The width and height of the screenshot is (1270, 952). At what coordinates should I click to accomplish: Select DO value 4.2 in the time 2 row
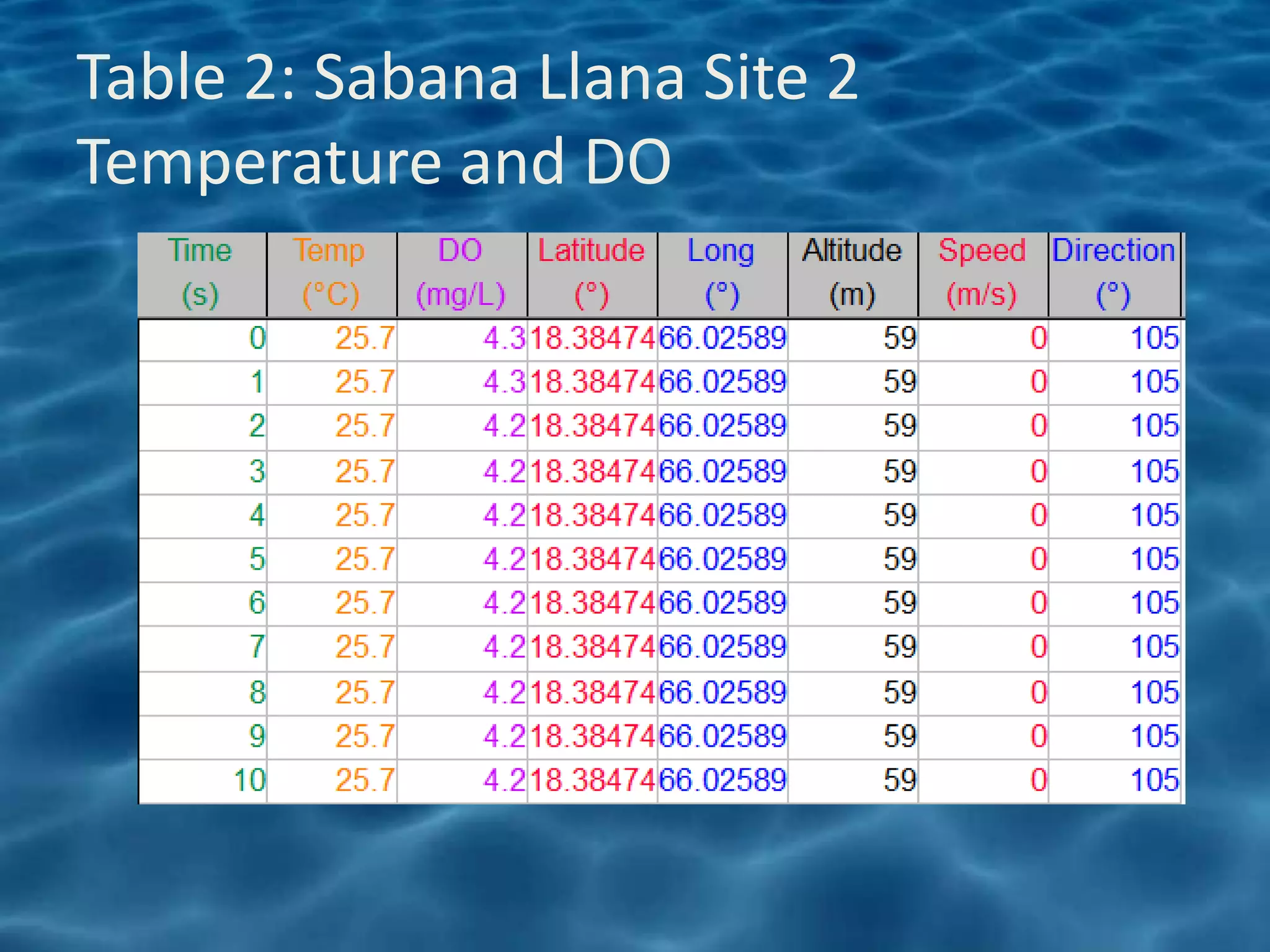[463, 427]
